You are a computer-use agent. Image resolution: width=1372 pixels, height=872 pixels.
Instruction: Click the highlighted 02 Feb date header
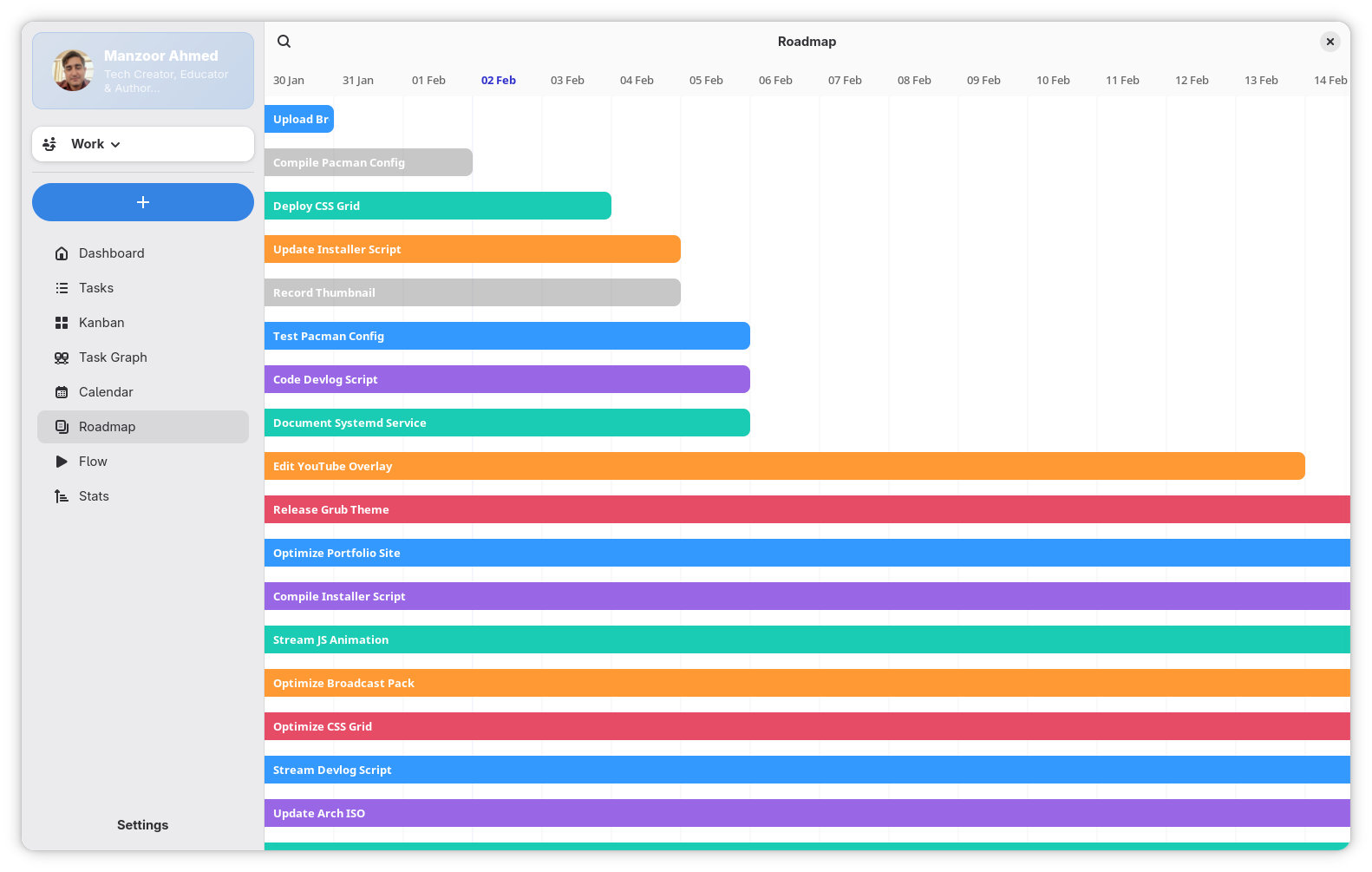(x=499, y=80)
